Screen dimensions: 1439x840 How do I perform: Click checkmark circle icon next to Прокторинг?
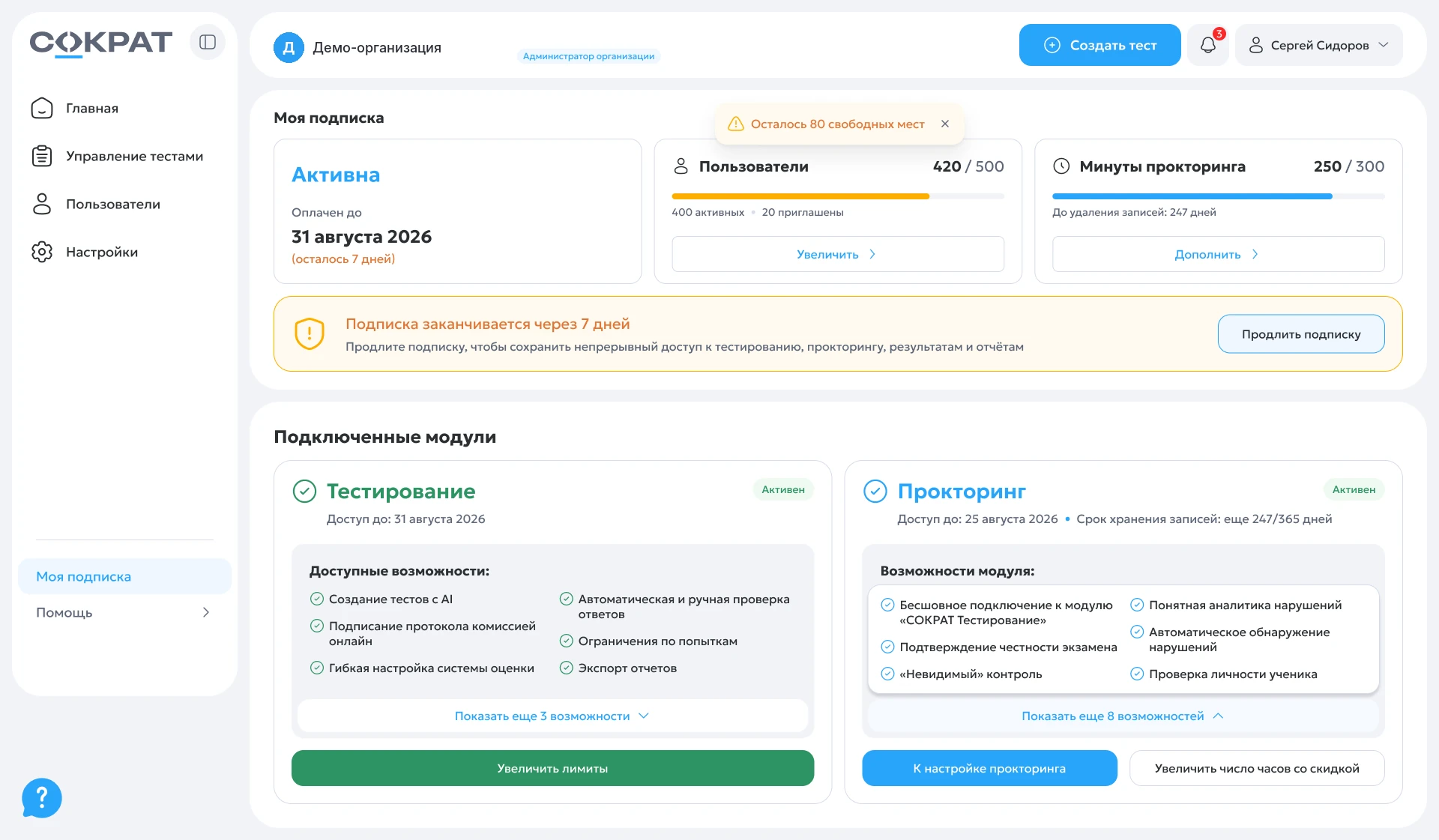pyautogui.click(x=875, y=492)
